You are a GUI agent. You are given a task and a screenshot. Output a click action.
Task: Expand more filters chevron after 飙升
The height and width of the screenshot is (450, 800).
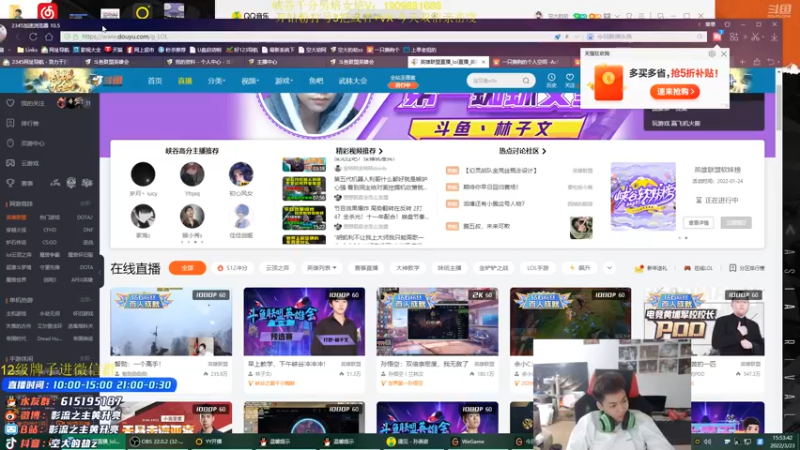click(x=609, y=268)
